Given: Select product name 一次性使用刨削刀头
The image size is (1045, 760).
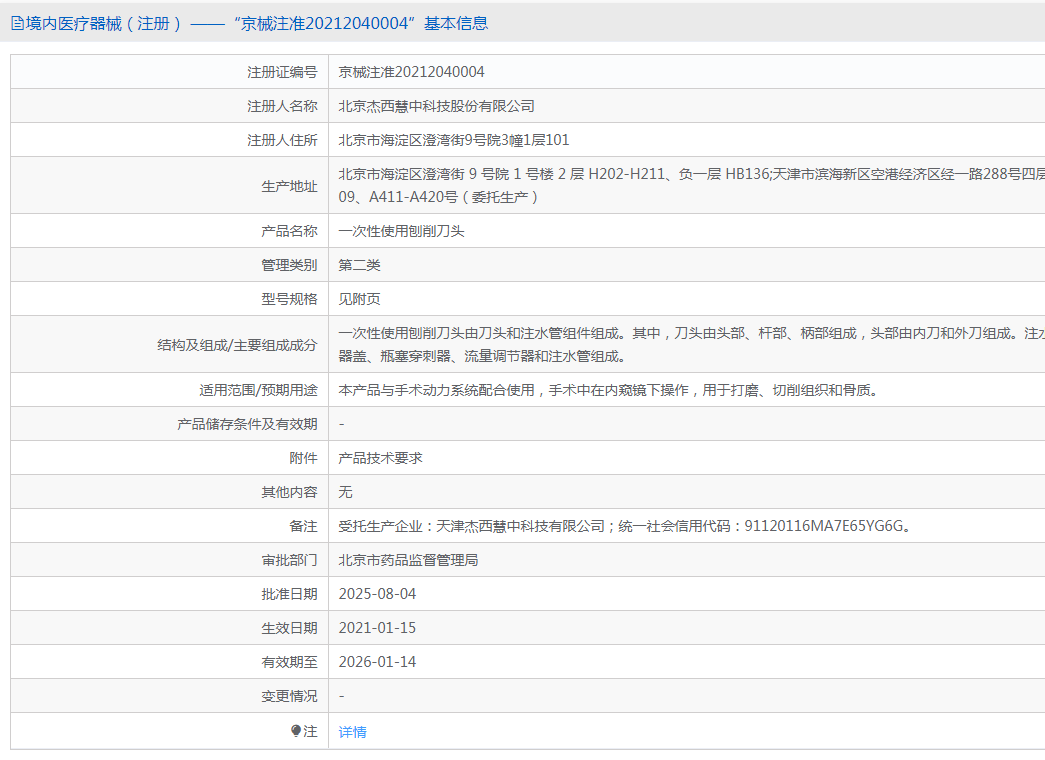Looking at the screenshot, I should click(x=401, y=231).
